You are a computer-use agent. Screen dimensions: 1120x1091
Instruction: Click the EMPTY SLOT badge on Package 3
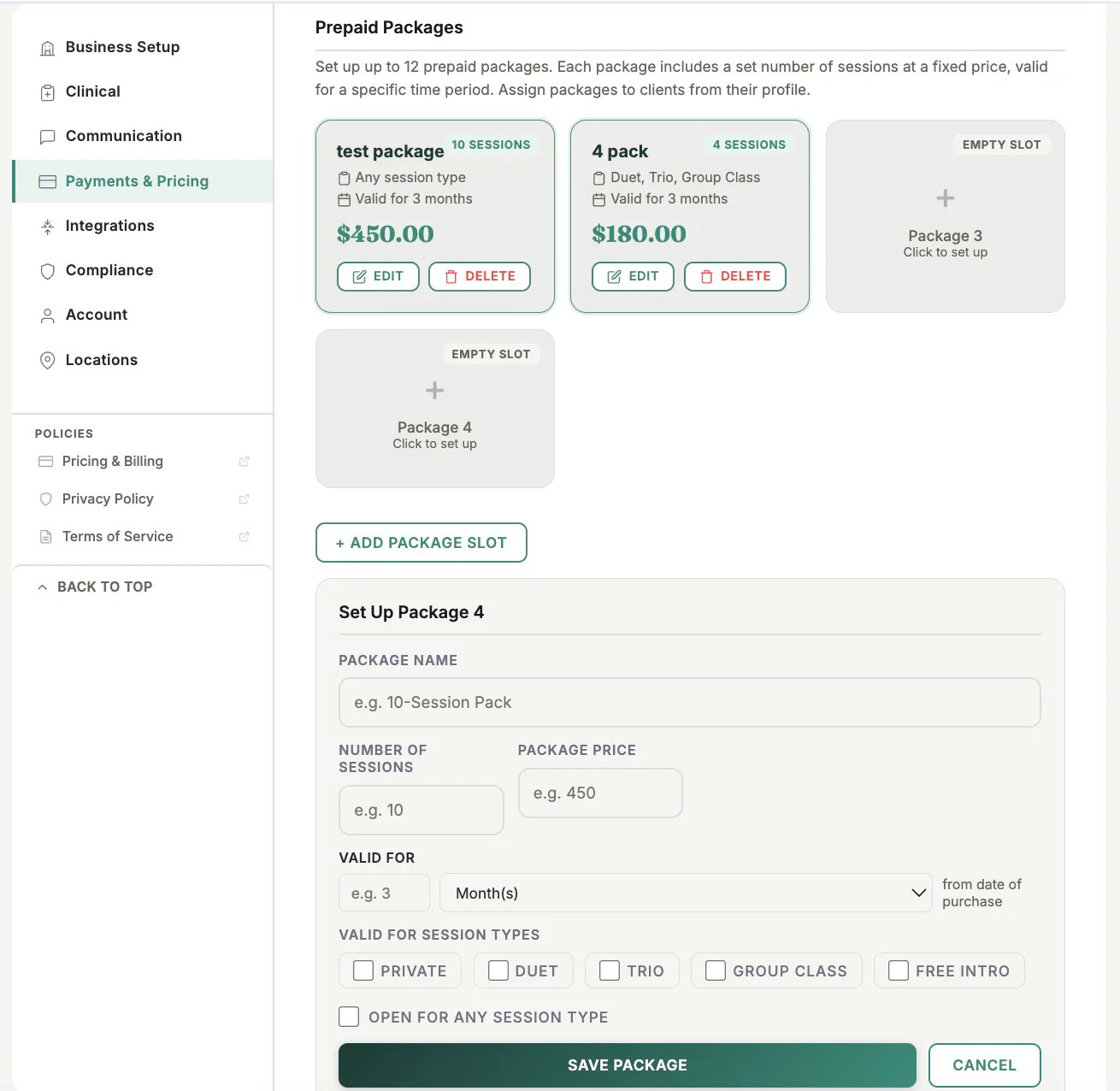tap(1002, 144)
